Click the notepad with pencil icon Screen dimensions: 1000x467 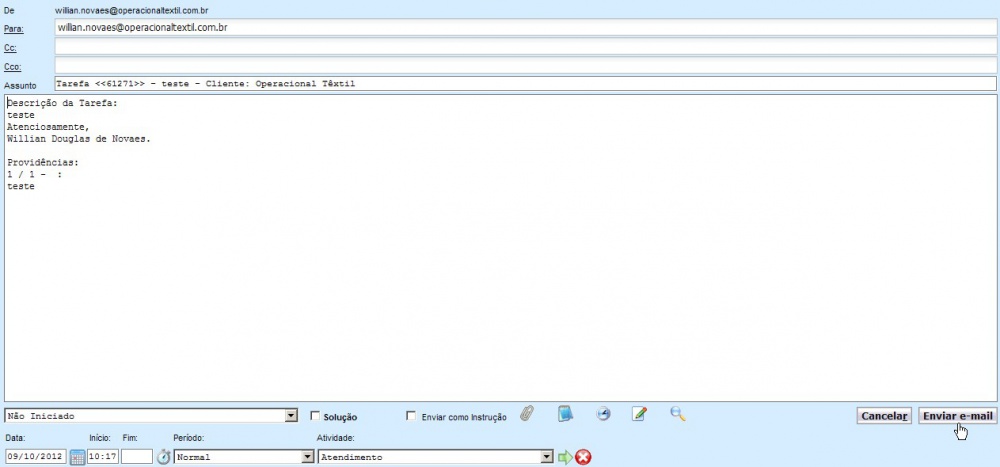click(x=640, y=414)
